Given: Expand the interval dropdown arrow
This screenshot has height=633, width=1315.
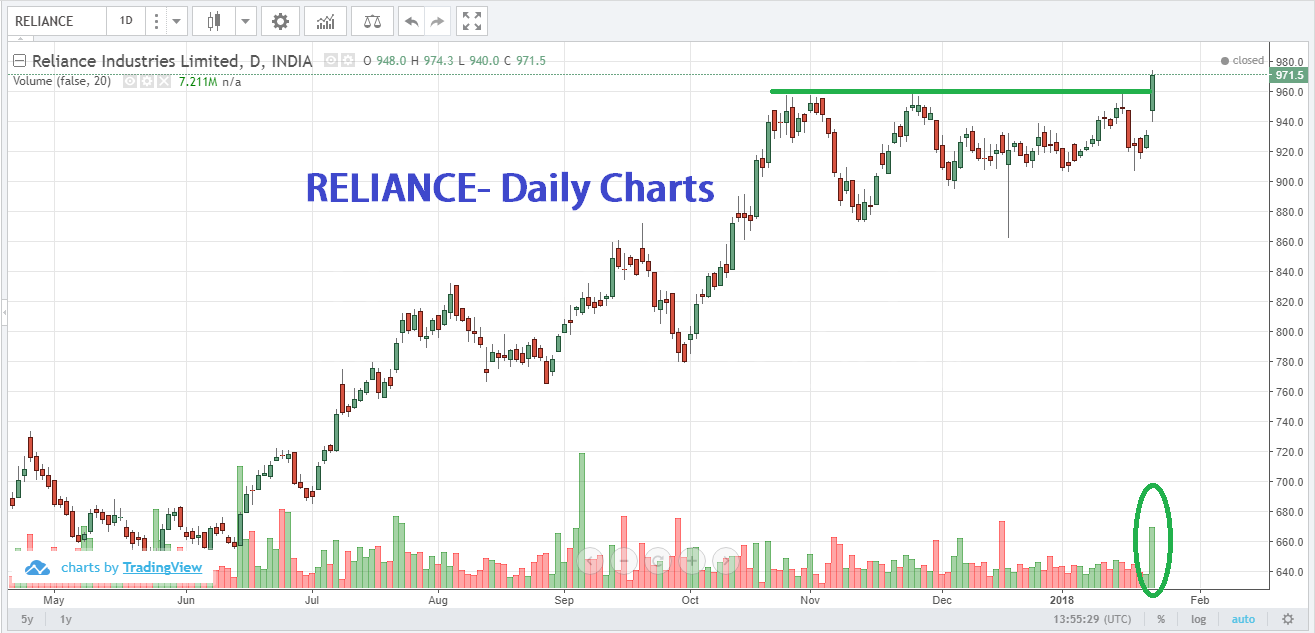Looking at the screenshot, I should coord(177,20).
